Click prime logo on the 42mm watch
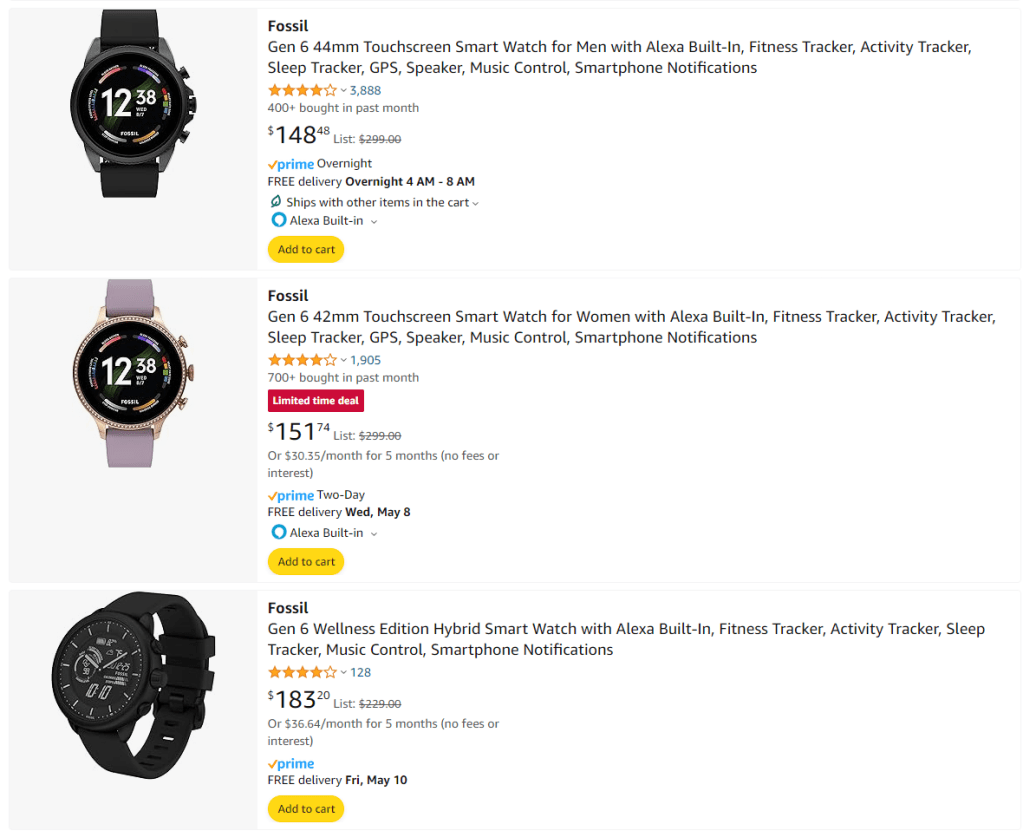Image resolution: width=1023 pixels, height=837 pixels. (x=291, y=496)
